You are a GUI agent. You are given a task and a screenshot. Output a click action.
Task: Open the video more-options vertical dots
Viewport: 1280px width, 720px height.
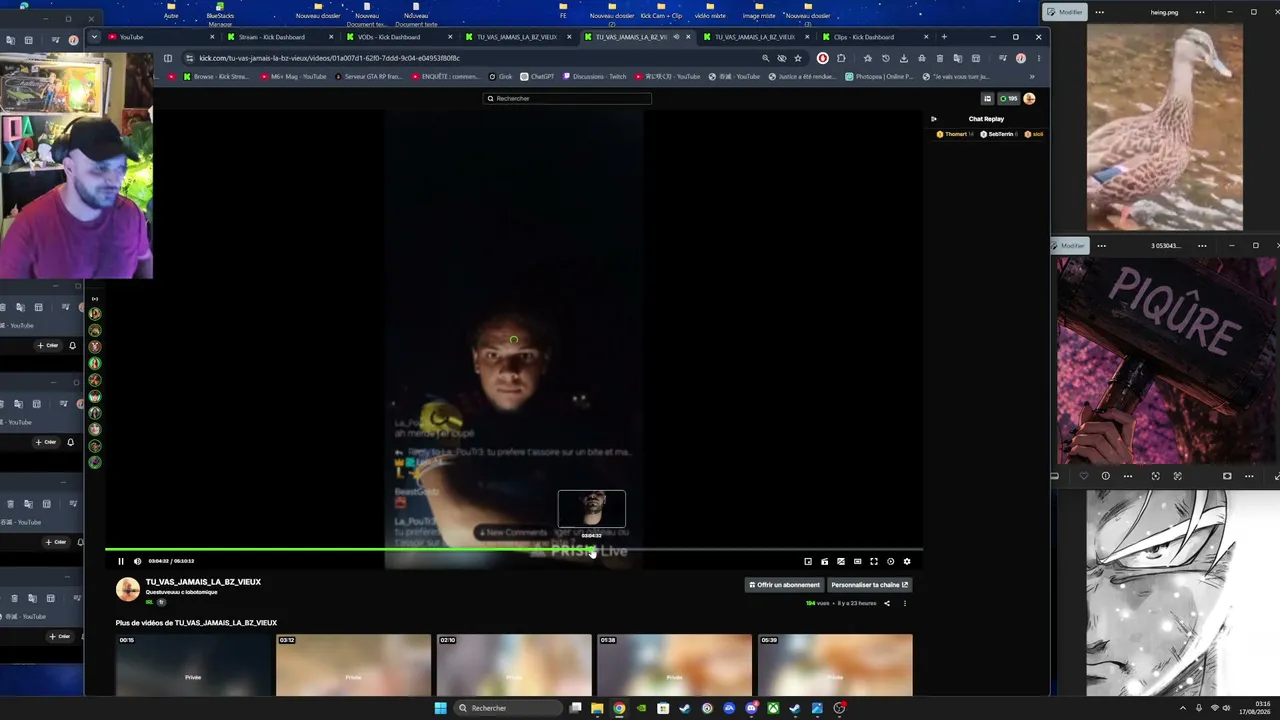905,603
